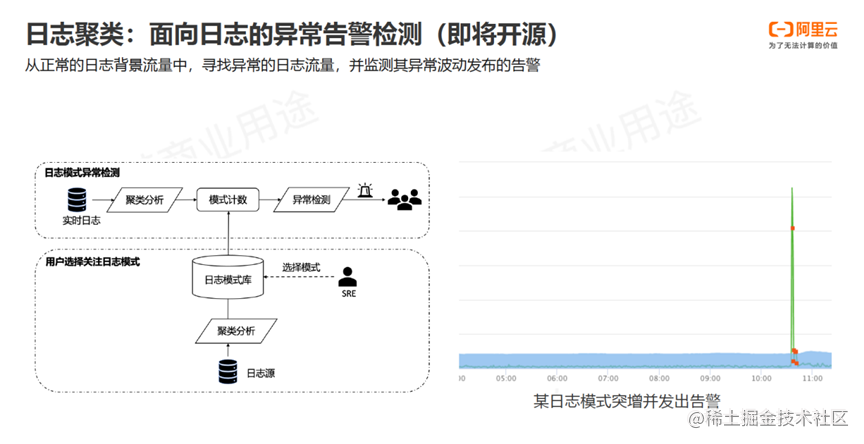Screen dimensions: 864x444
Task: Click the highest red anomaly marker on spike
Action: 792,228
